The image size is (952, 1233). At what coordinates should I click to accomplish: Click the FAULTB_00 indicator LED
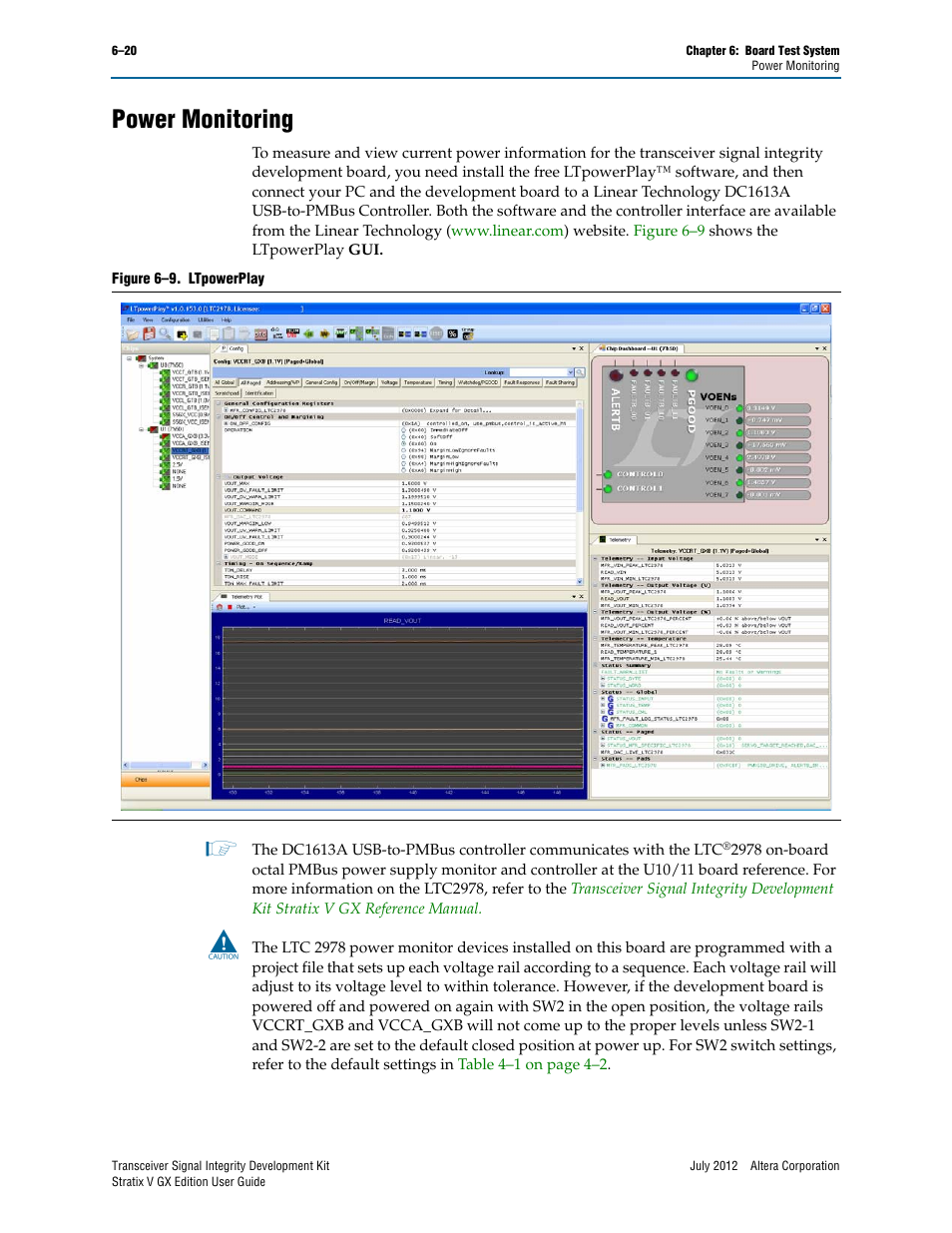click(633, 372)
